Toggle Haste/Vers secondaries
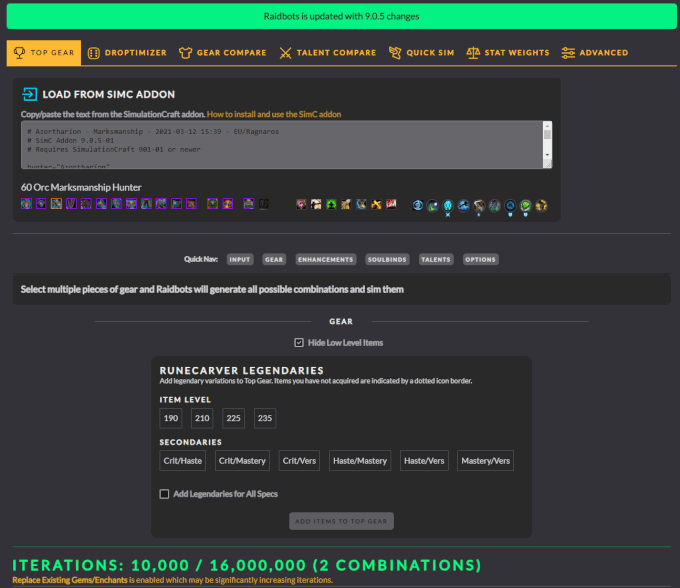This screenshot has height=588, width=680. tap(424, 461)
